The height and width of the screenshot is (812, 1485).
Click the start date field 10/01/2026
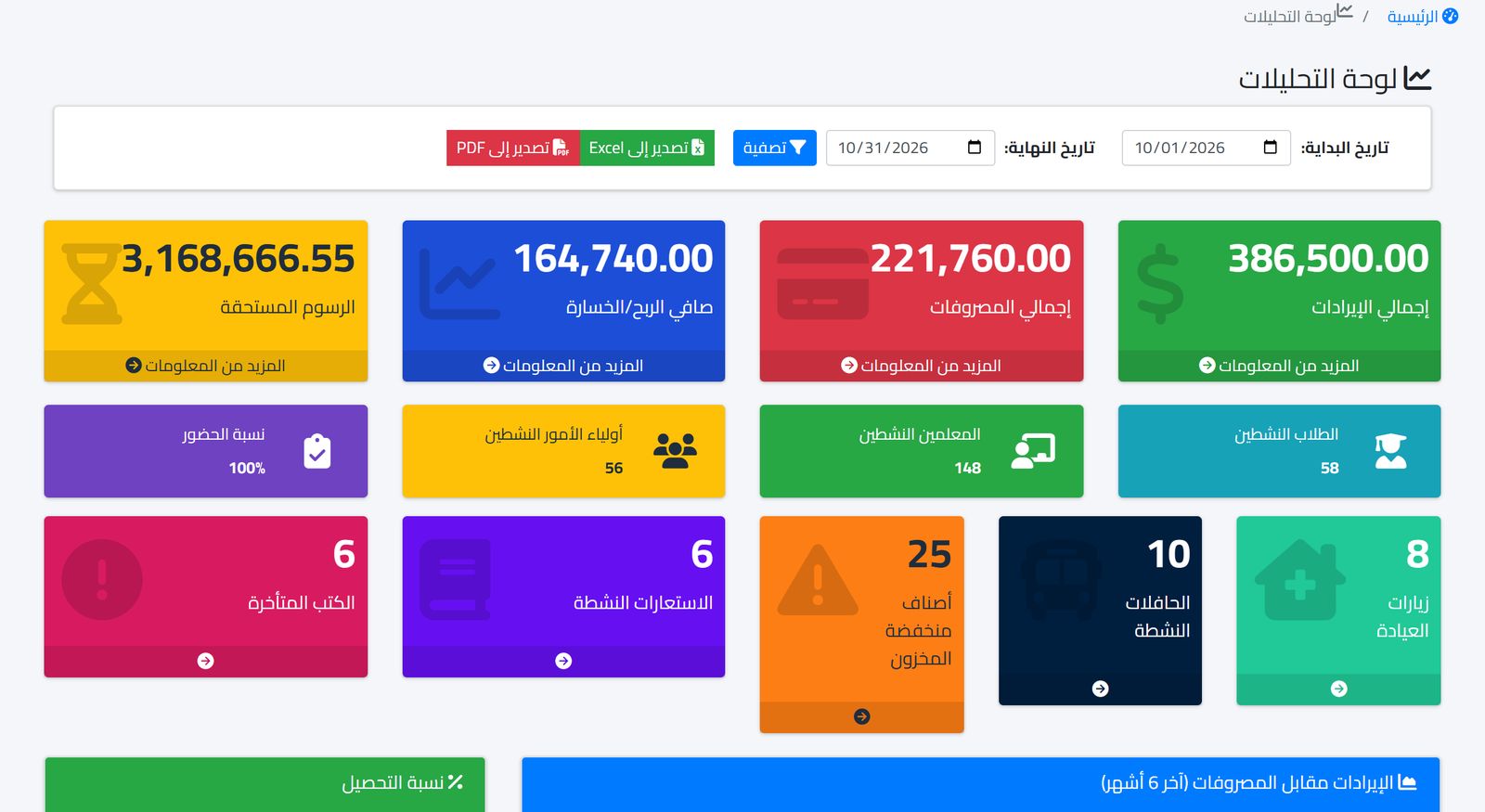coord(1206,148)
